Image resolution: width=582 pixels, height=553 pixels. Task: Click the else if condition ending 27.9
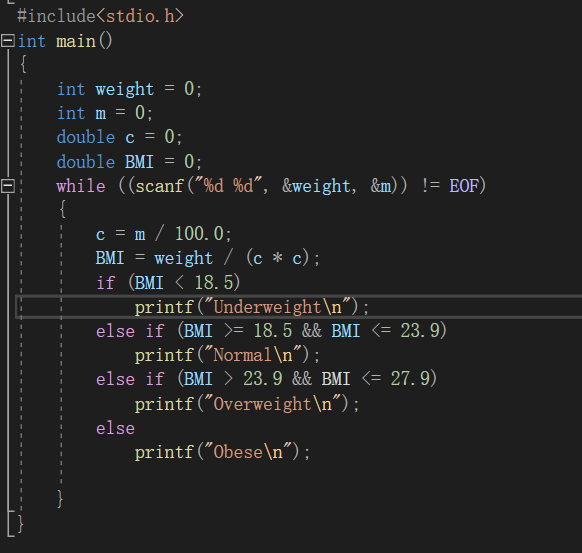266,379
